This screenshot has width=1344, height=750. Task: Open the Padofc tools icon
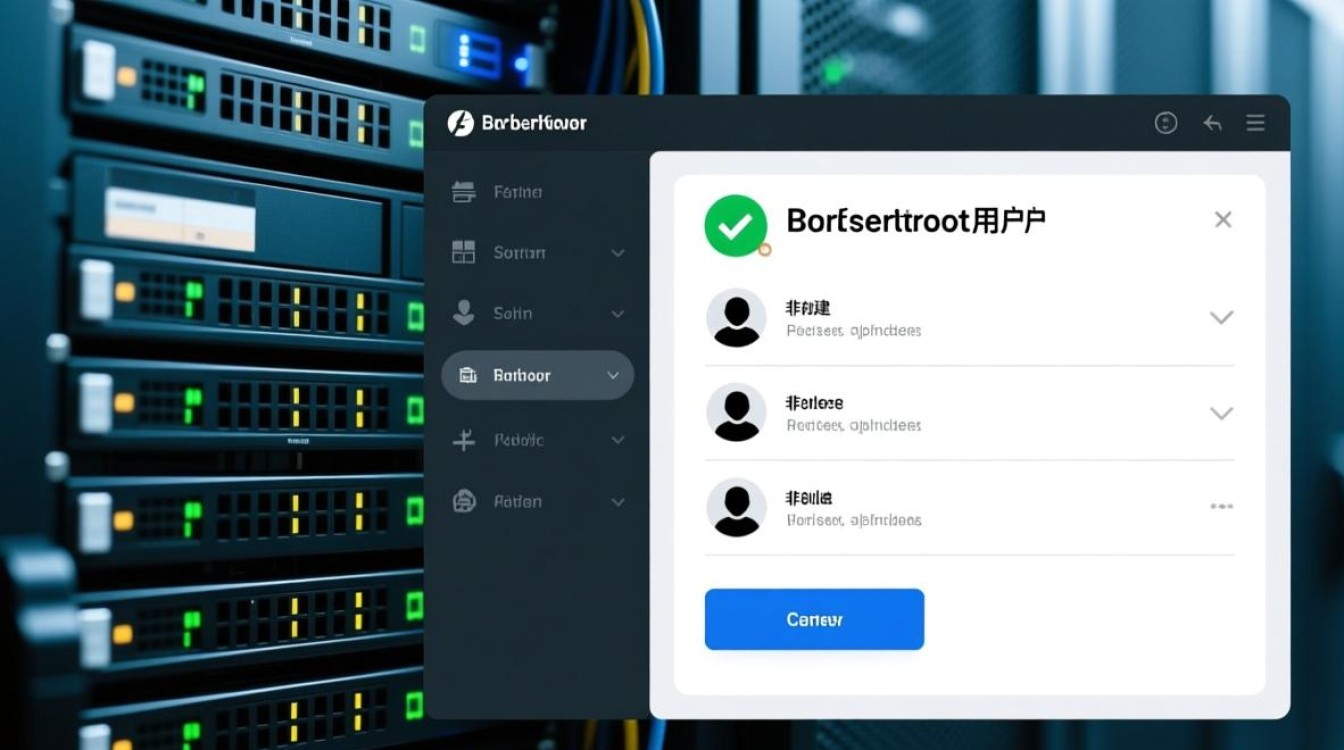[464, 439]
